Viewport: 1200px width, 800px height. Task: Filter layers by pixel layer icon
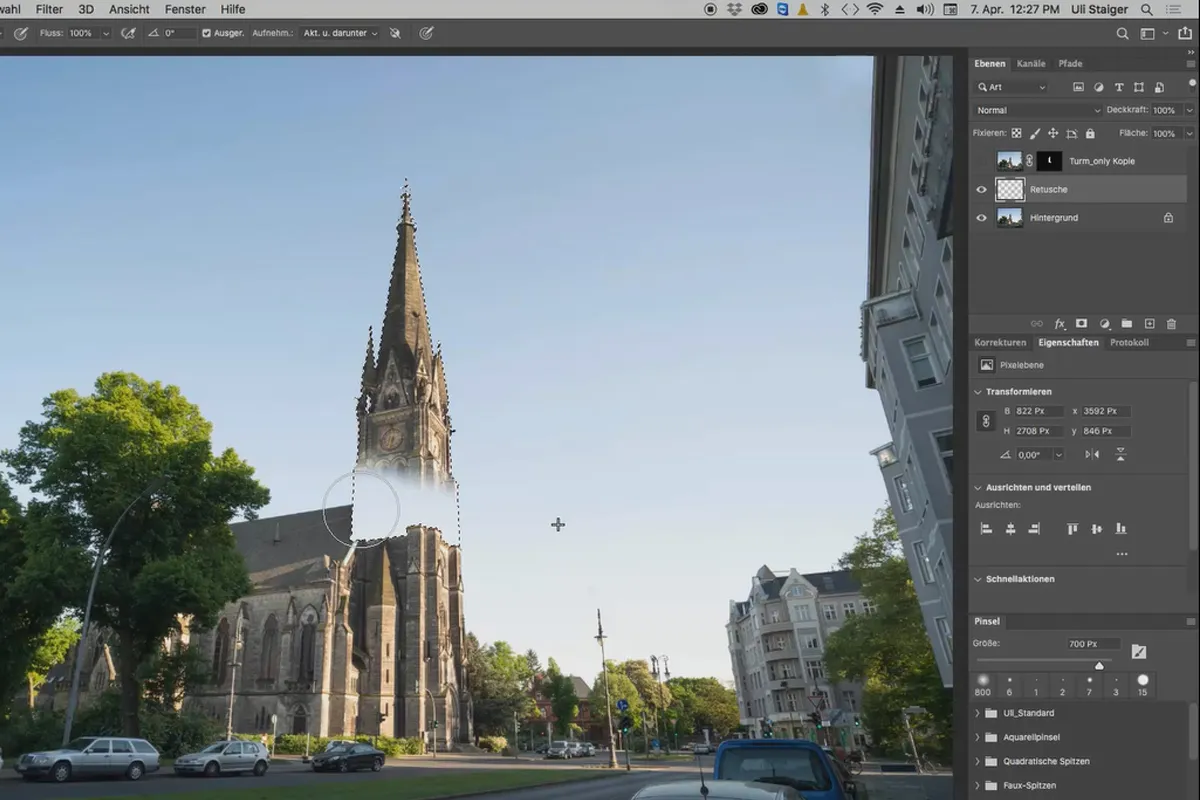[1078, 87]
